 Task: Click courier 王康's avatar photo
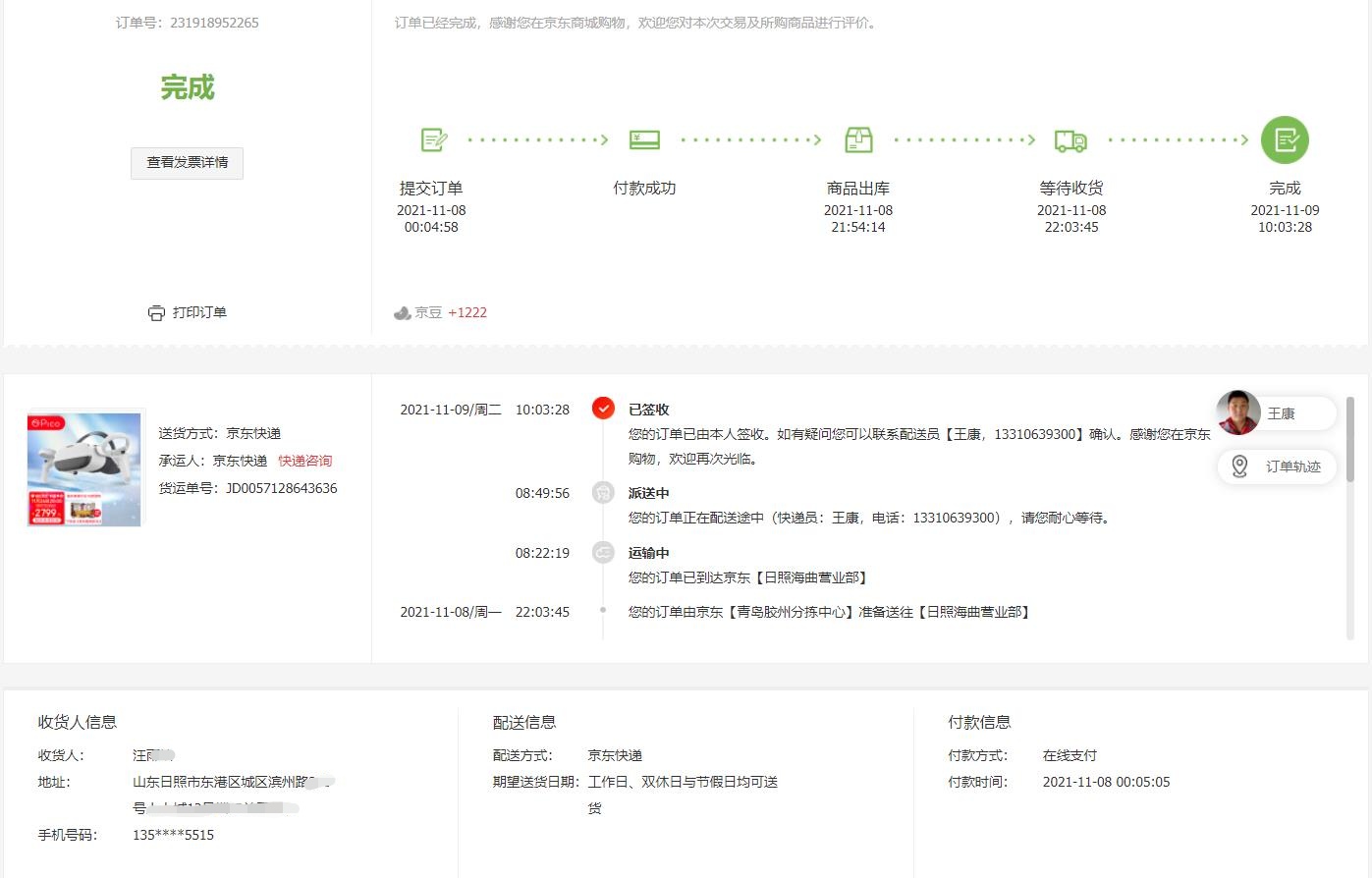pos(1237,412)
